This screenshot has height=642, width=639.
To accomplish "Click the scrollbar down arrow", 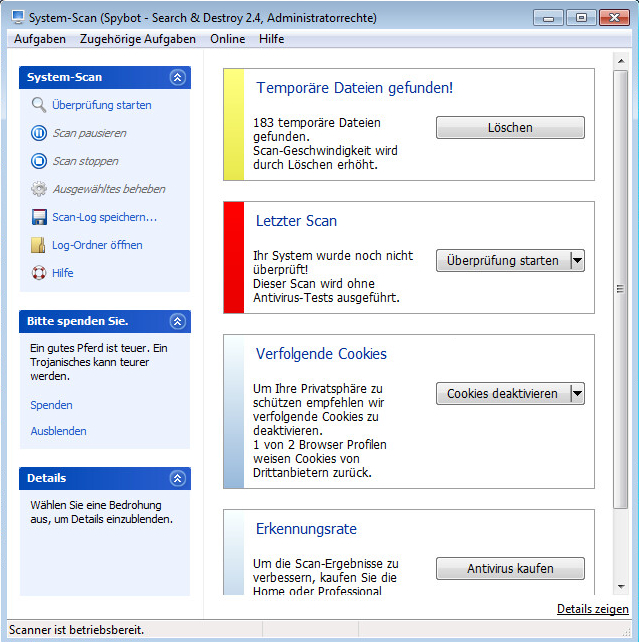I will (621, 587).
